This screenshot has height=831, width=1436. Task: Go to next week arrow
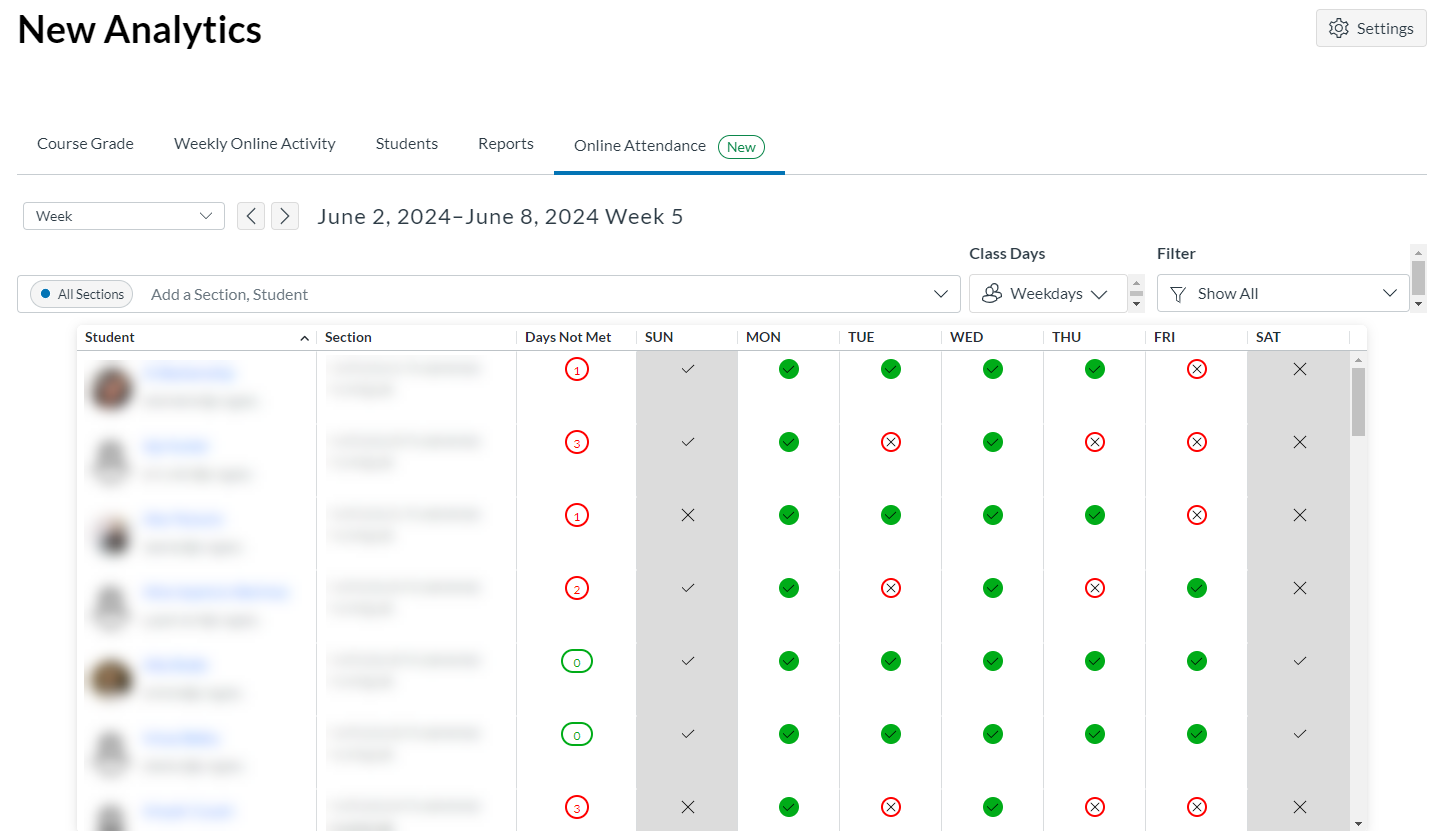[285, 216]
